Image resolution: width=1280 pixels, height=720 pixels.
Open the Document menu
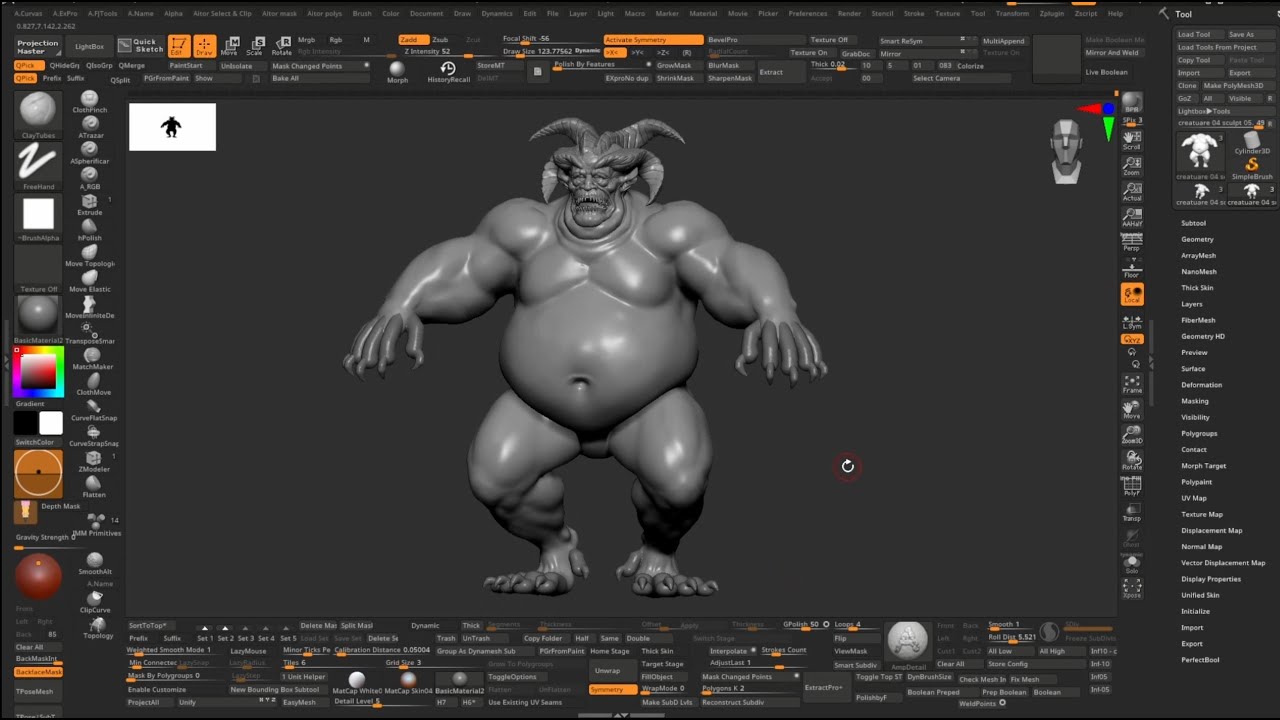click(426, 14)
